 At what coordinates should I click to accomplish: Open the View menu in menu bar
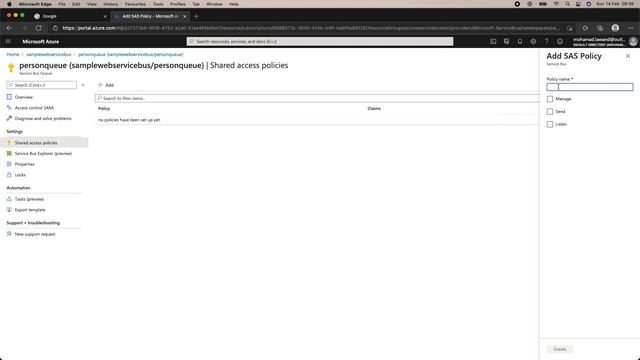(x=92, y=4)
